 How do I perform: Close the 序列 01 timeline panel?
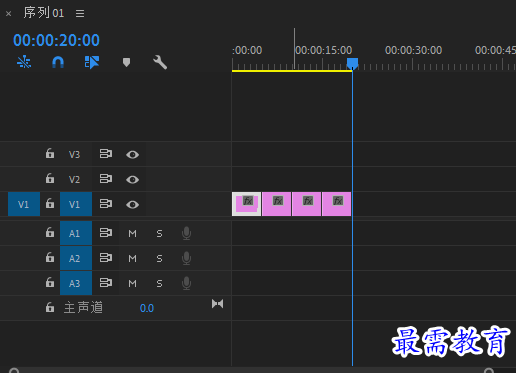click(9, 14)
